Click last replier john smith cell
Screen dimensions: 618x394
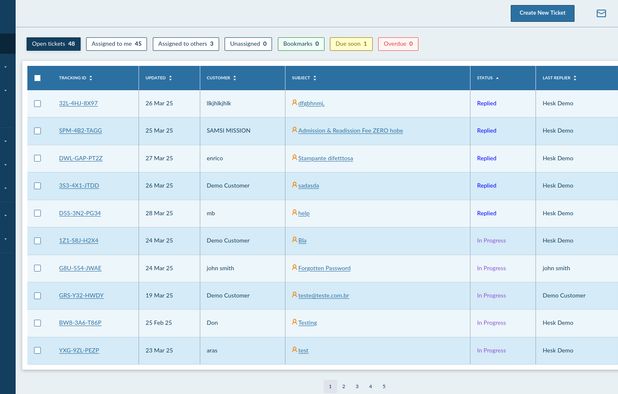(x=556, y=268)
